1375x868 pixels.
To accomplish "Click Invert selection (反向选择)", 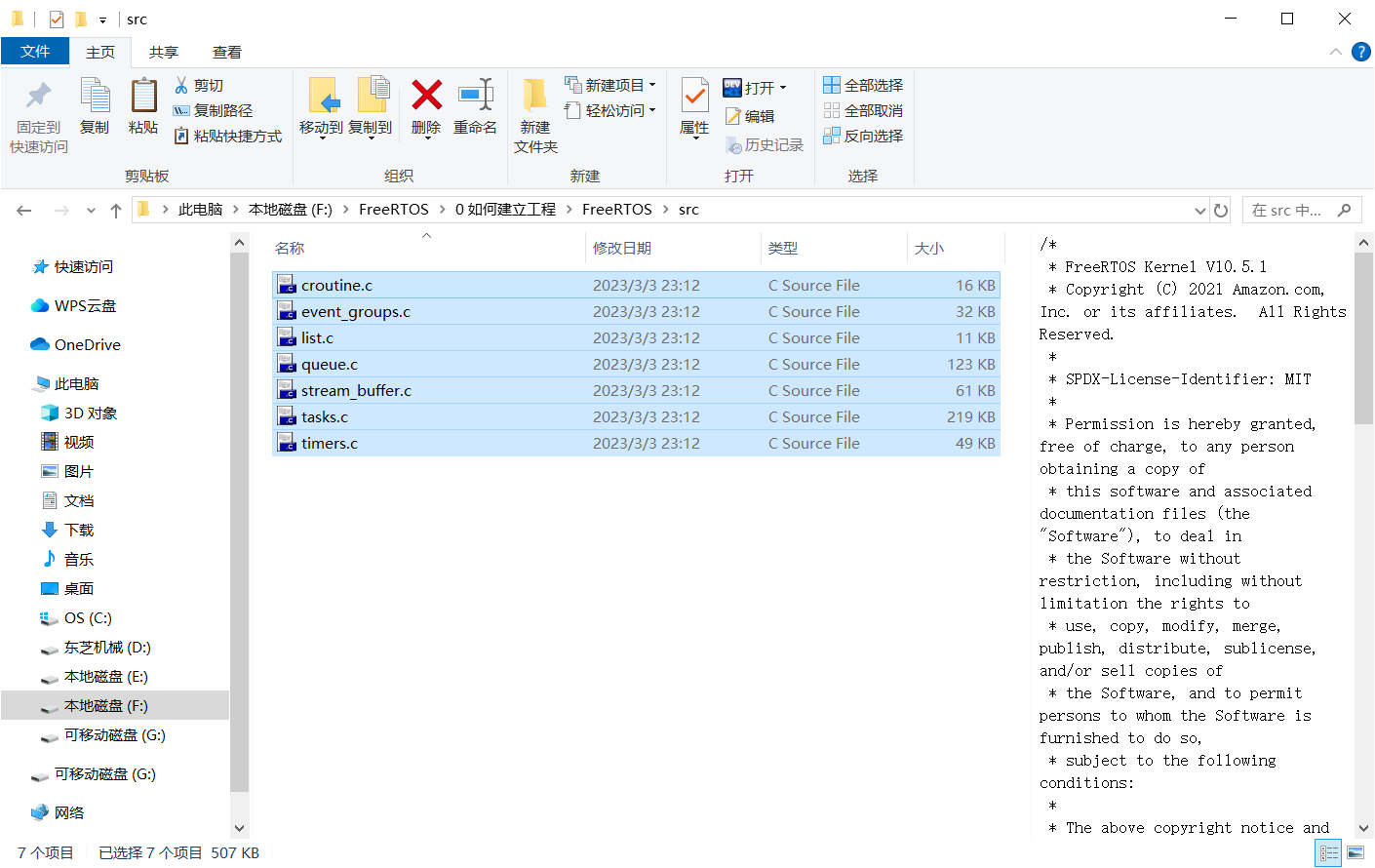I will point(863,137).
